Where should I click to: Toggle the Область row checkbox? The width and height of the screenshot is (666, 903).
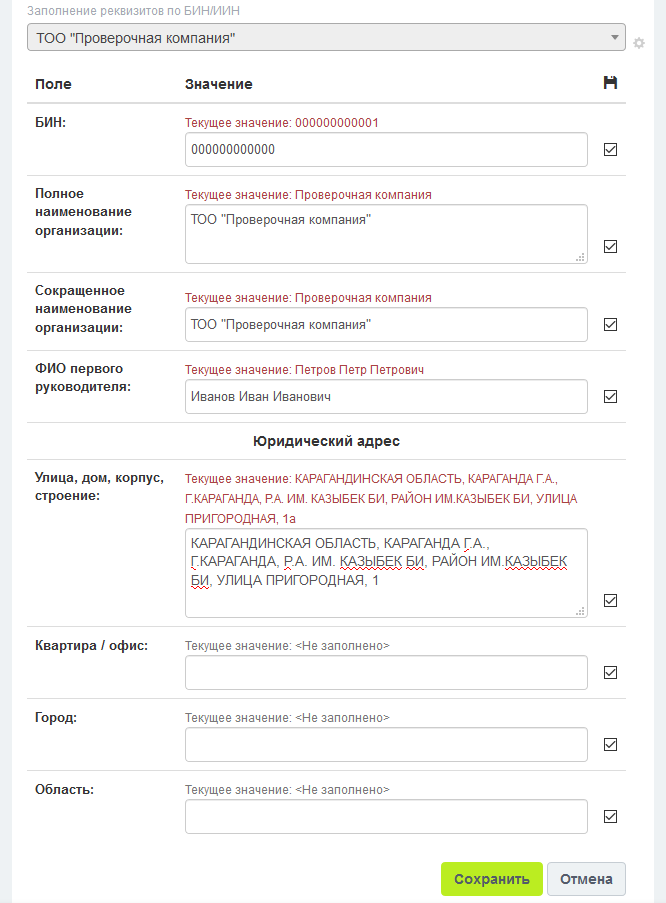[610, 816]
